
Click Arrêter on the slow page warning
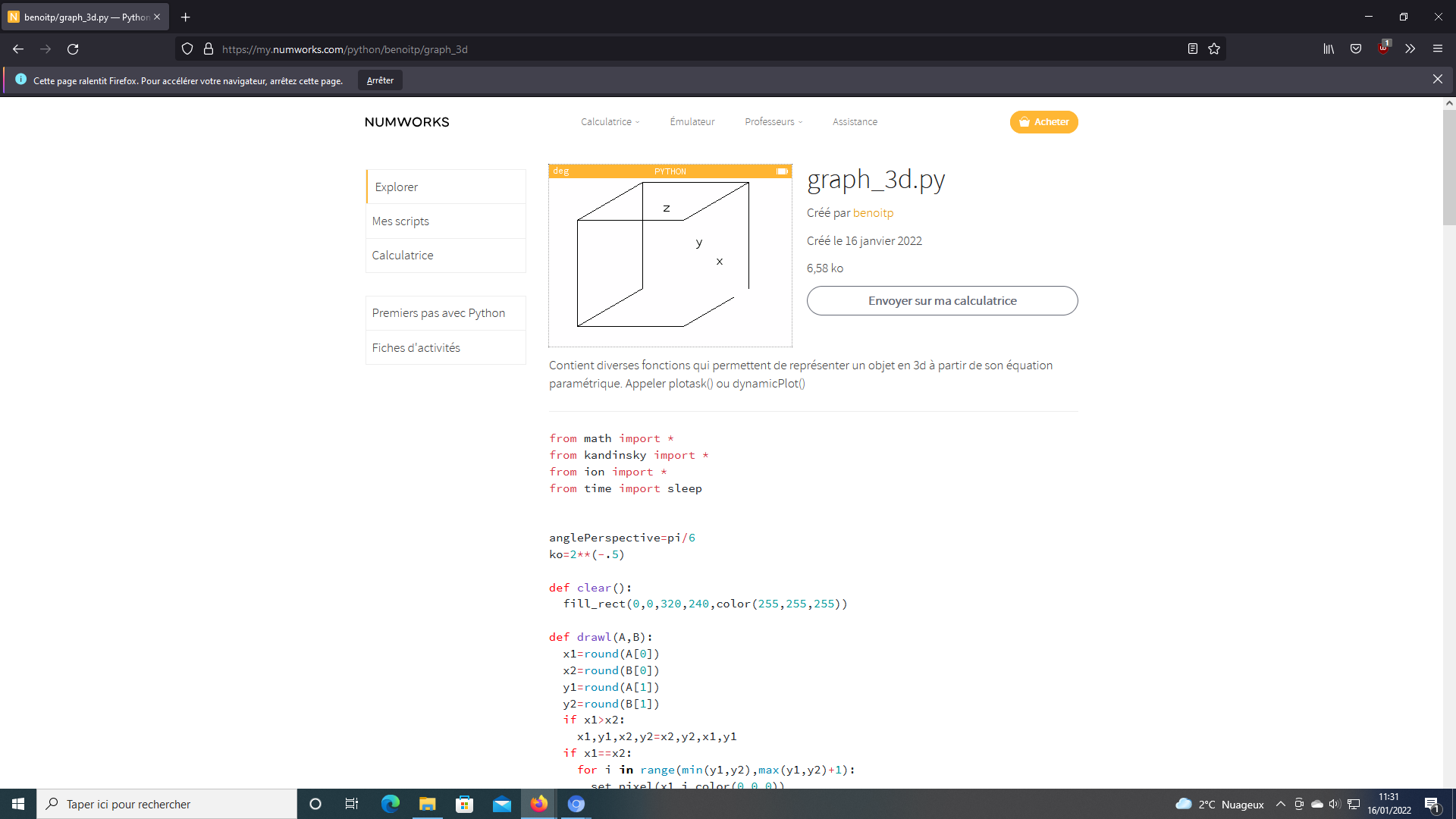click(379, 80)
